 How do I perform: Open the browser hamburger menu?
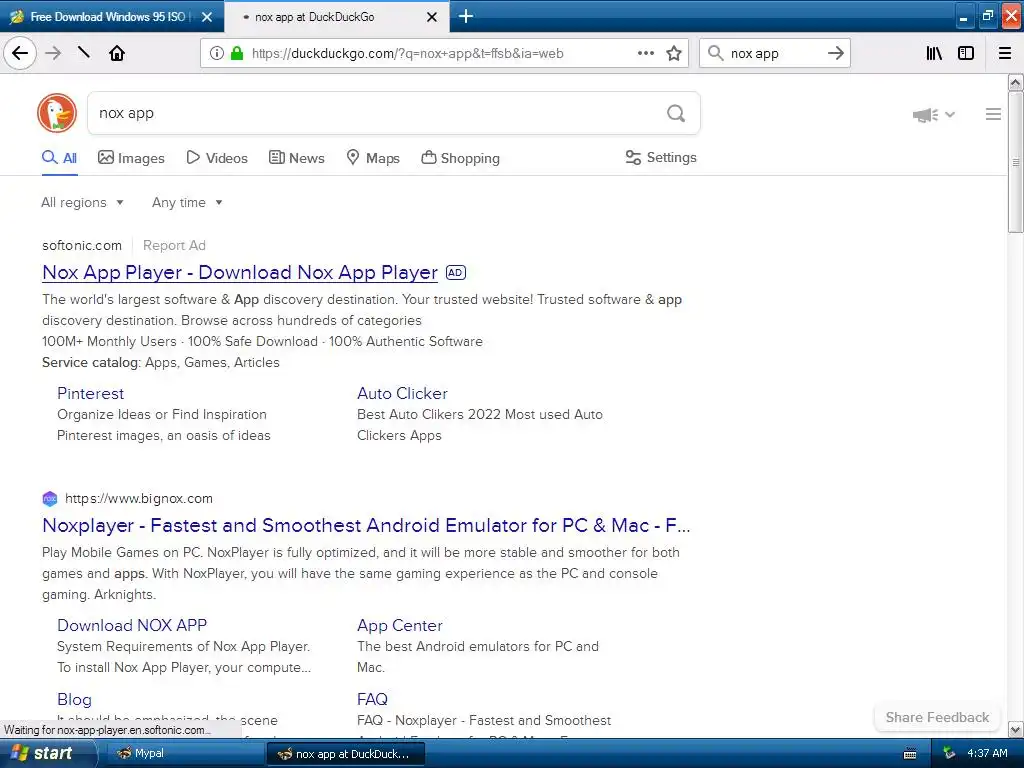1005,53
